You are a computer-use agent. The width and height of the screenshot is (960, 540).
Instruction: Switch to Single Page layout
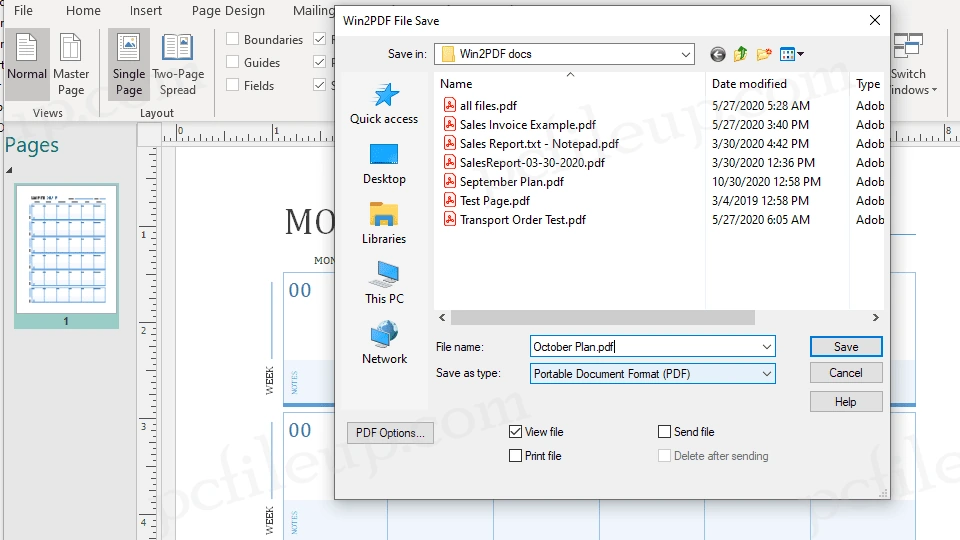(129, 62)
